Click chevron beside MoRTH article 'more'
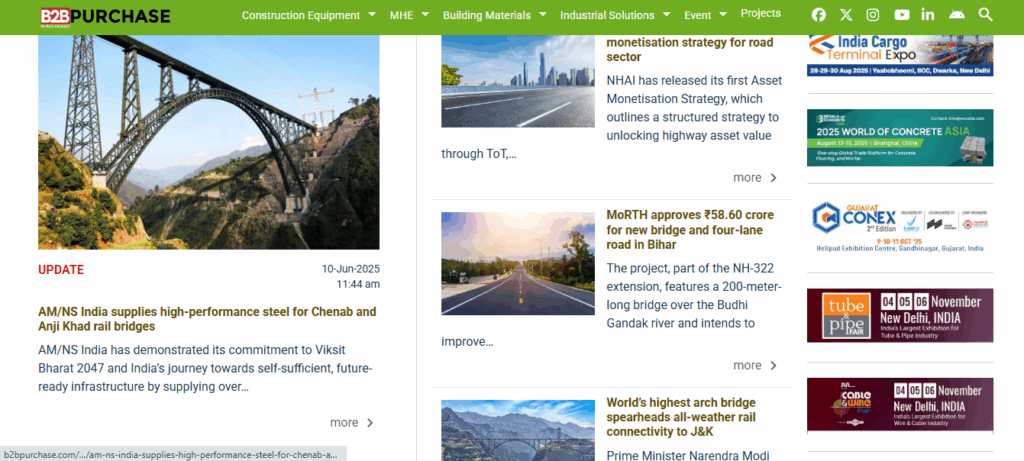 pos(773,365)
